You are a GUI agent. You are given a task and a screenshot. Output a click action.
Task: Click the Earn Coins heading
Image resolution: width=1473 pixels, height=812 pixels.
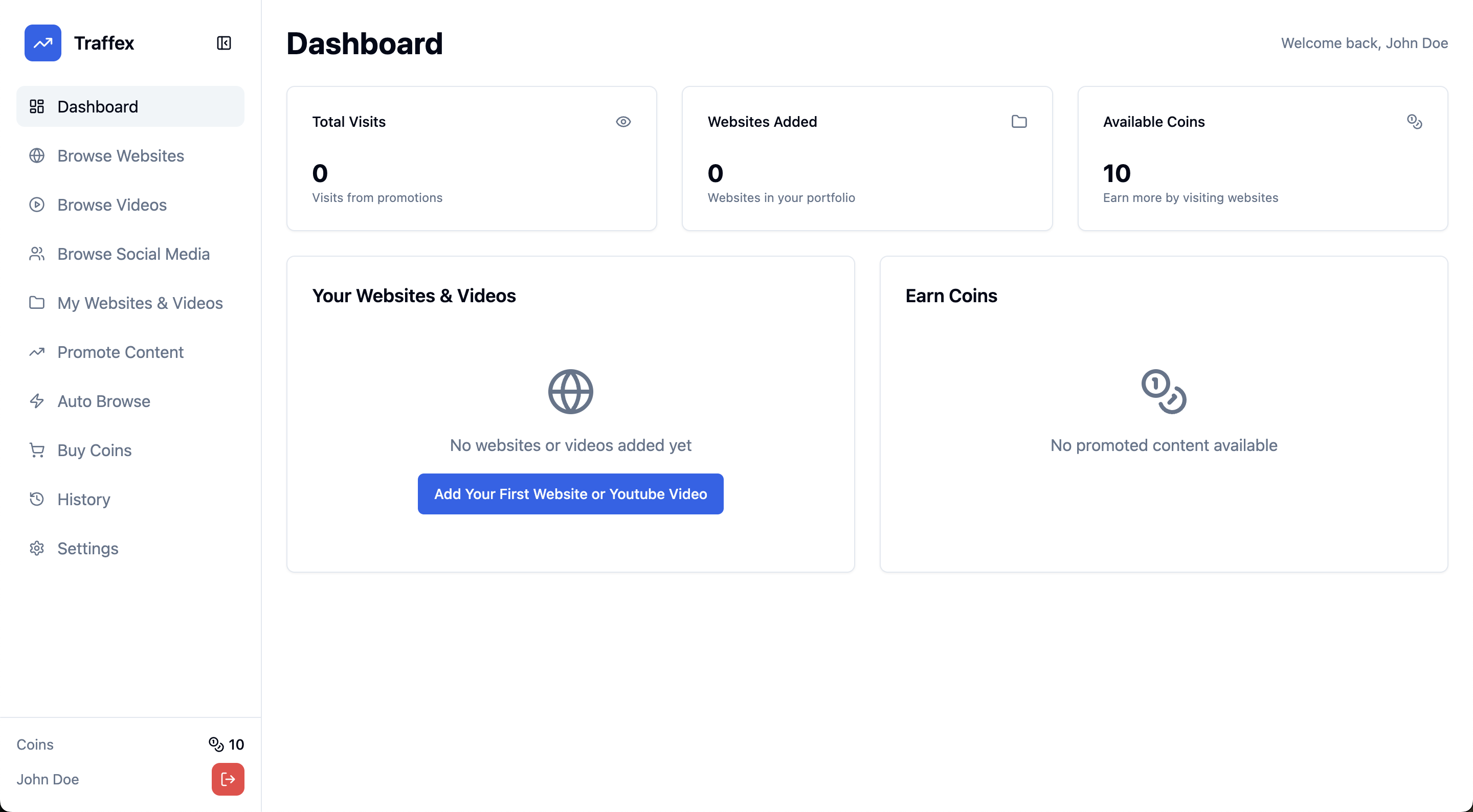tap(951, 296)
